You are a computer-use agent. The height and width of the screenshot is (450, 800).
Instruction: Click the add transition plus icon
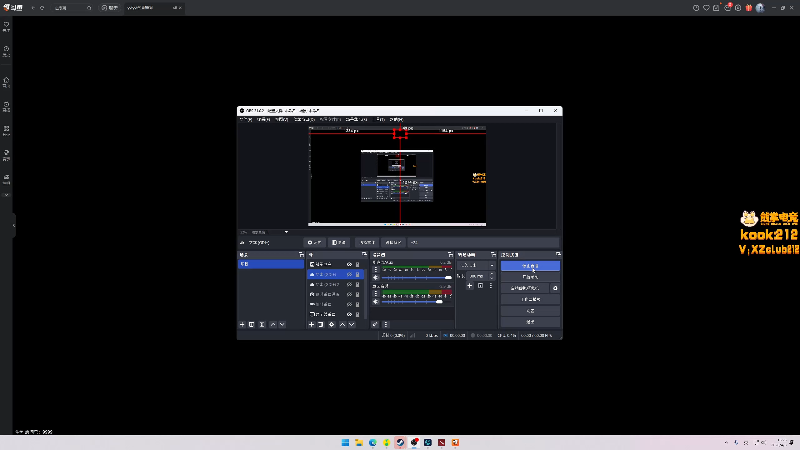click(469, 286)
